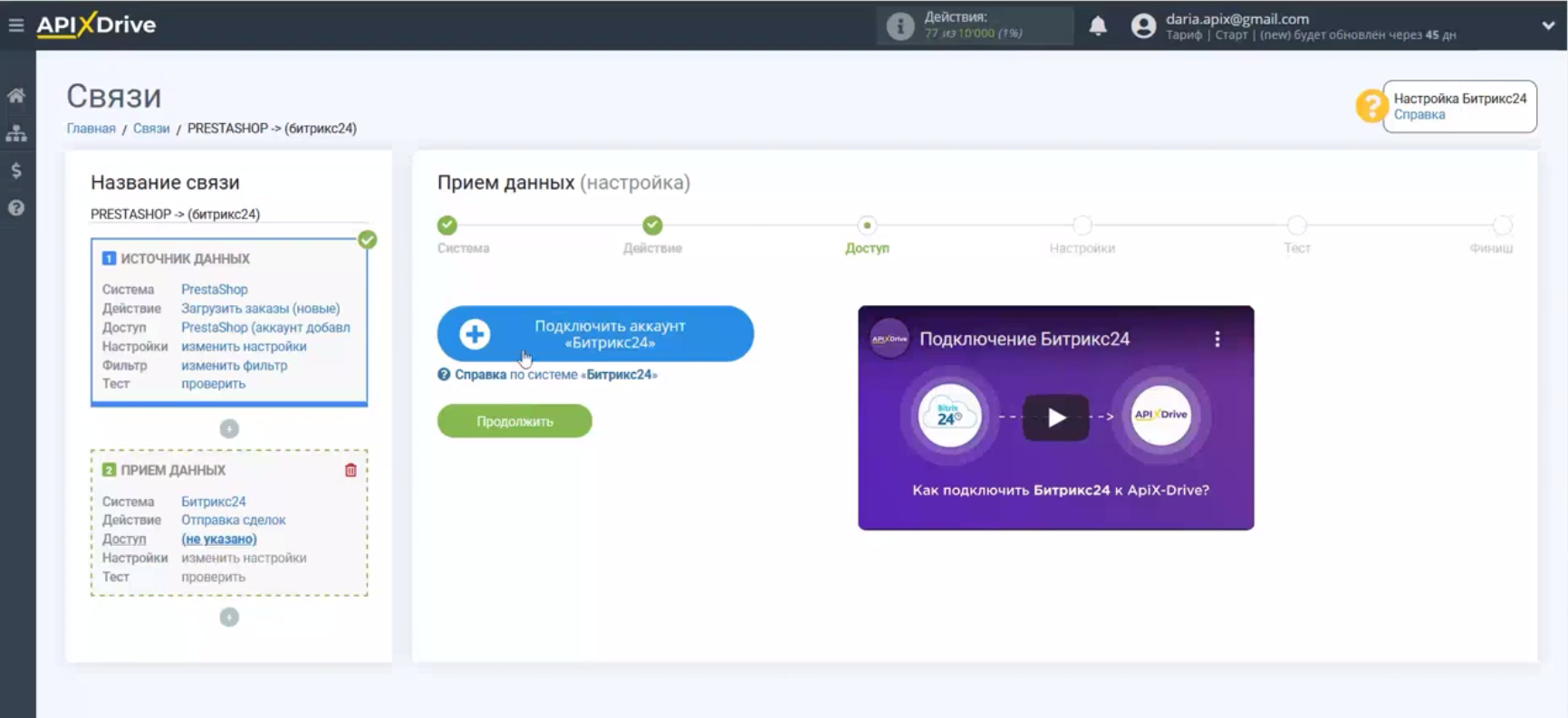Open the home icon in the sidebar

click(x=16, y=95)
